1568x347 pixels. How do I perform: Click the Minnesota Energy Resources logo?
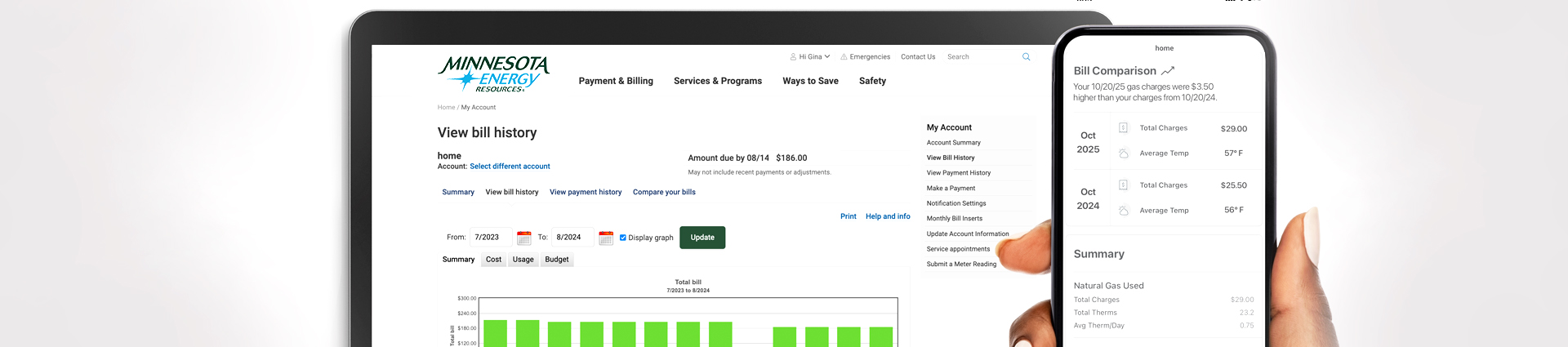point(494,73)
